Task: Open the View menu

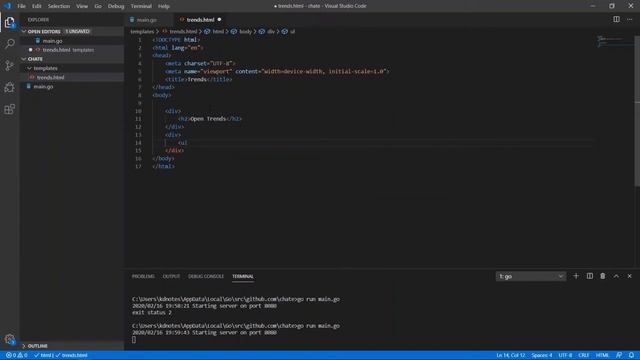Action: point(82,6)
